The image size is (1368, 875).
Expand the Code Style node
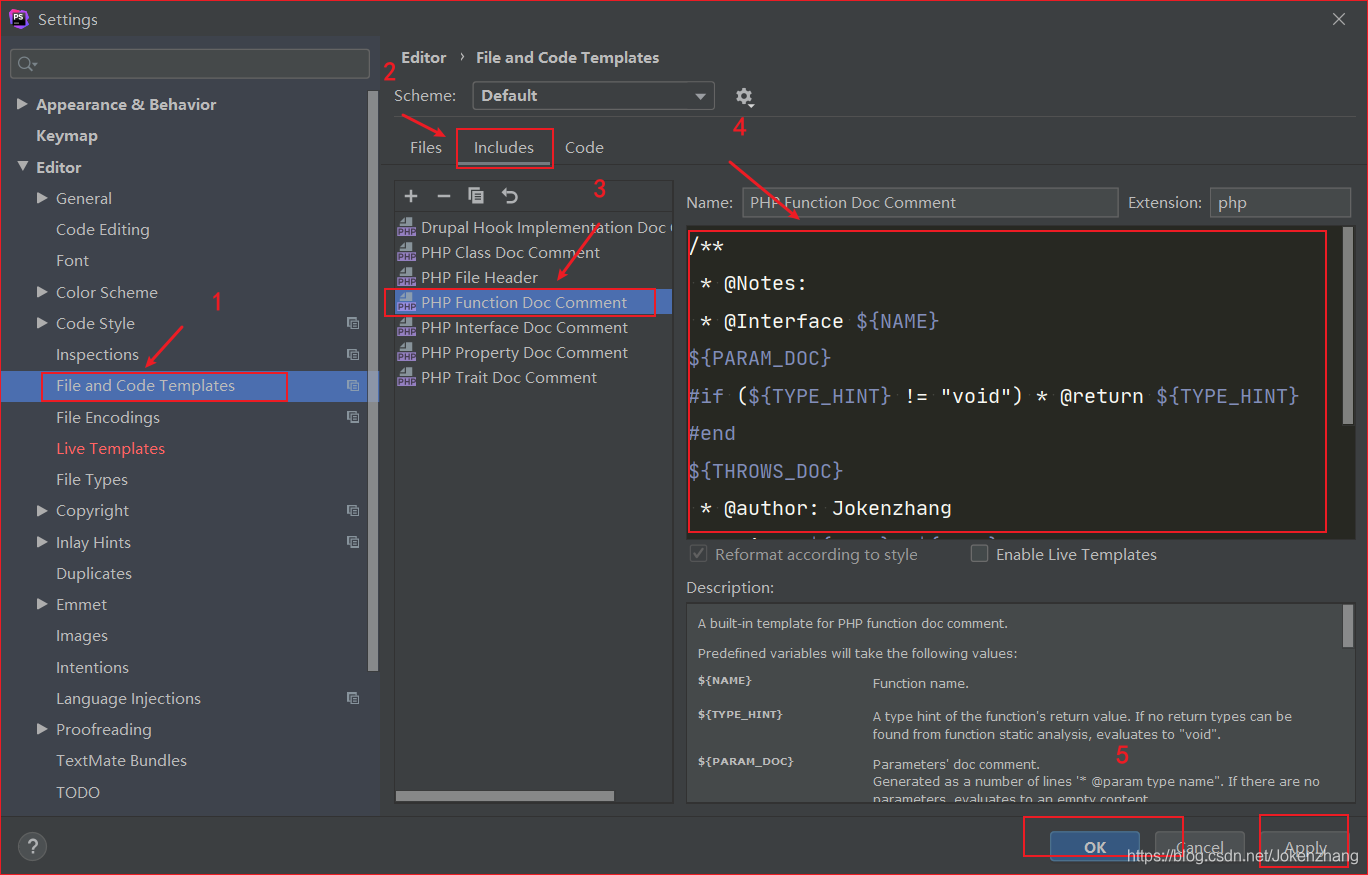(42, 323)
